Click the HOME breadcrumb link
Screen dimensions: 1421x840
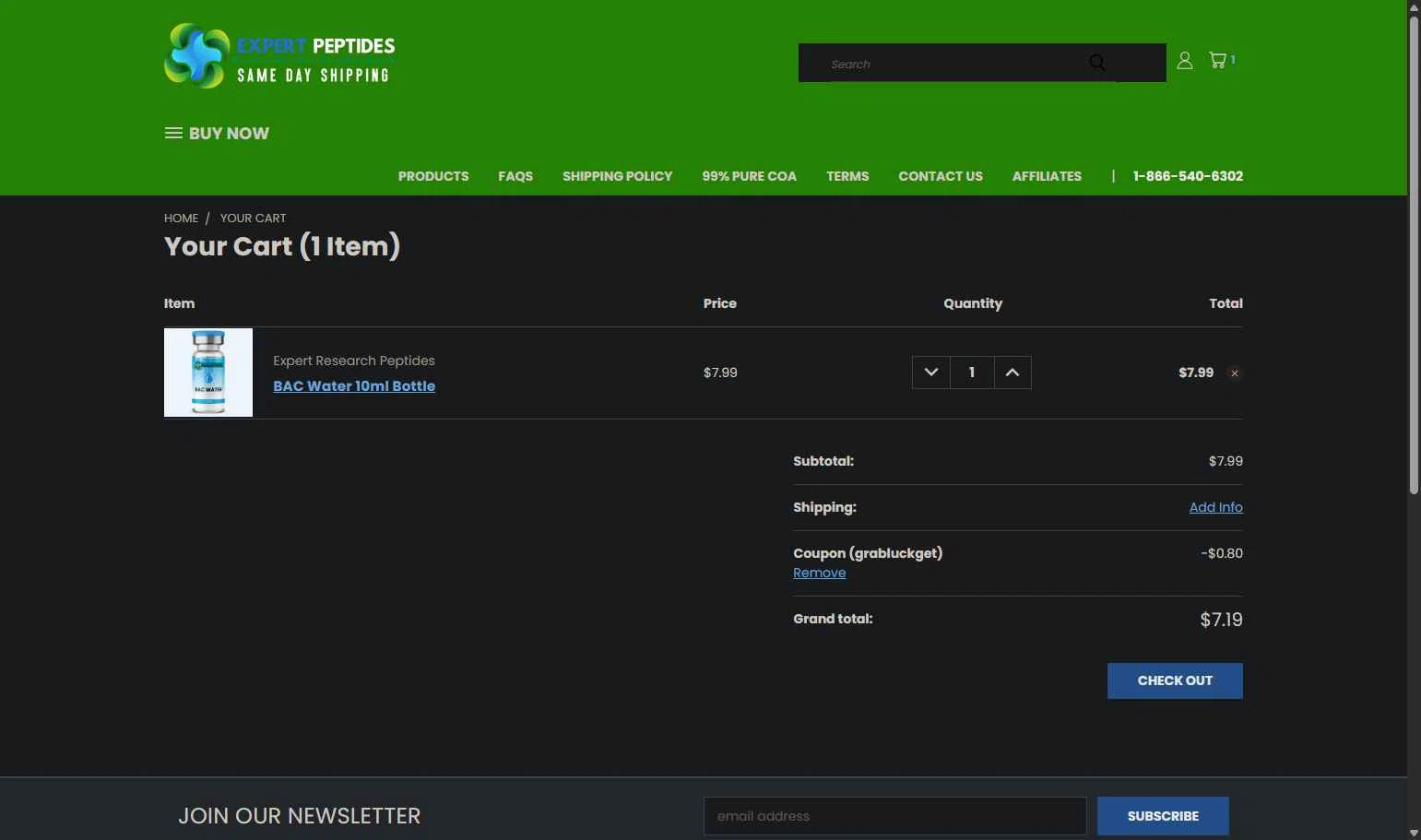pyautogui.click(x=181, y=219)
